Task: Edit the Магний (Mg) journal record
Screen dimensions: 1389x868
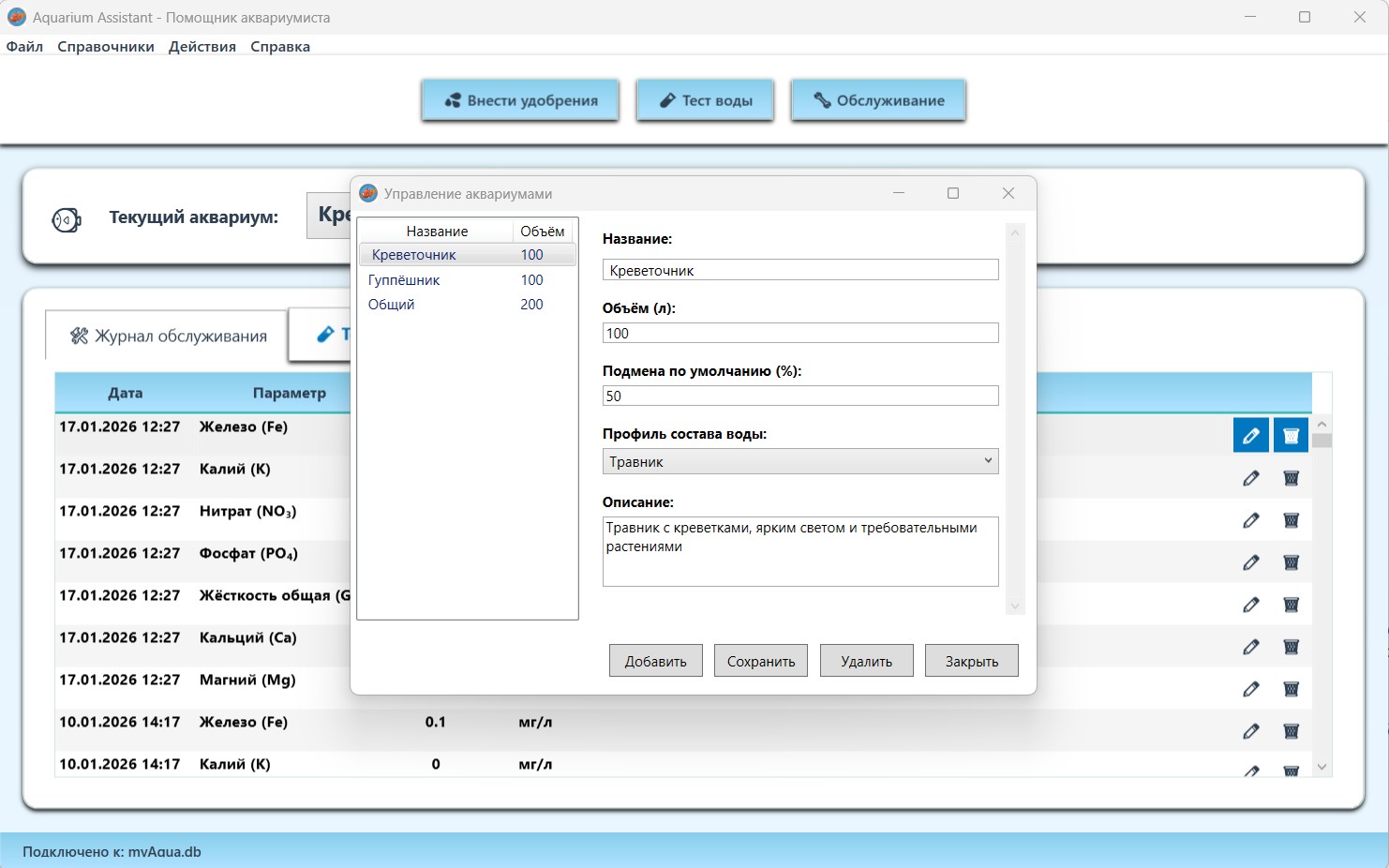Action: (x=1250, y=689)
